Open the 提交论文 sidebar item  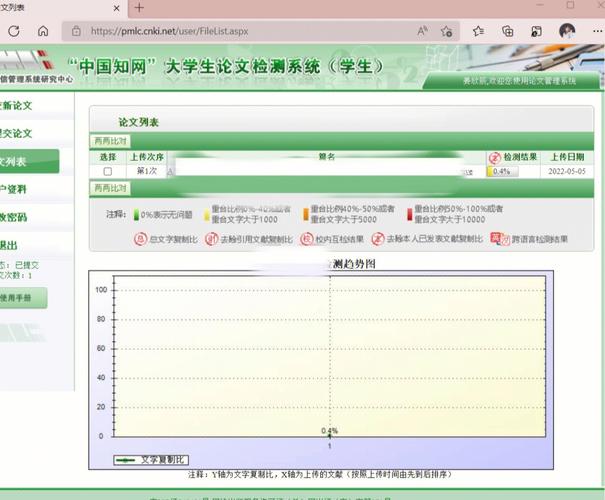coord(15,133)
